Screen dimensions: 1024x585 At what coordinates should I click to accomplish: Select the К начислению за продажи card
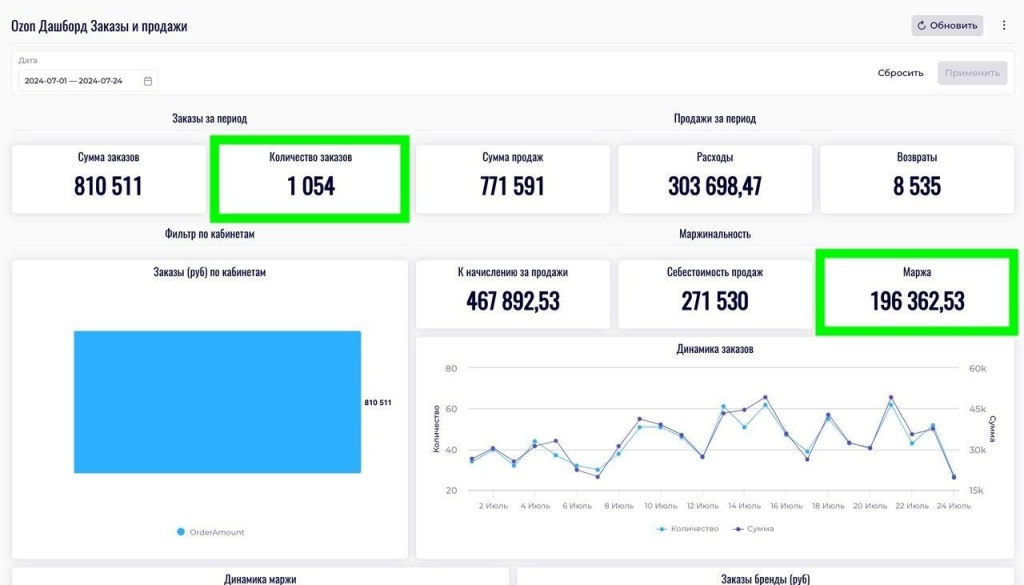tap(512, 293)
